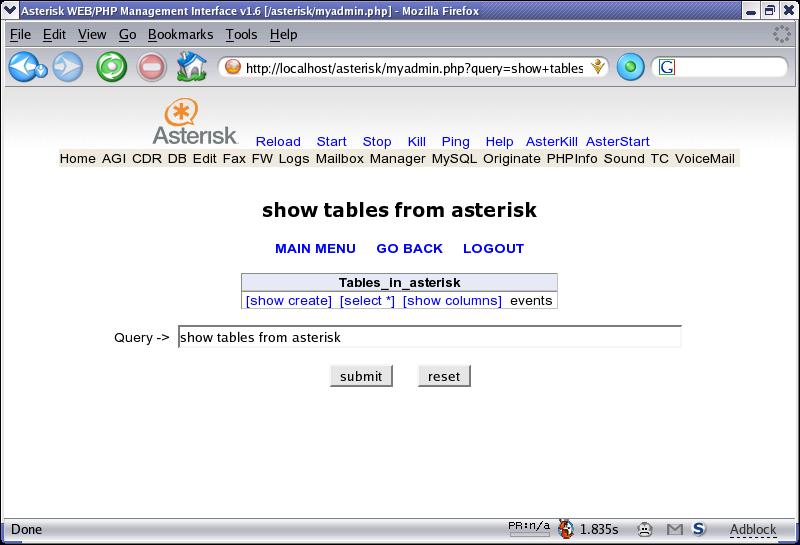Click the submit button
The height and width of the screenshot is (545, 800).
click(361, 376)
